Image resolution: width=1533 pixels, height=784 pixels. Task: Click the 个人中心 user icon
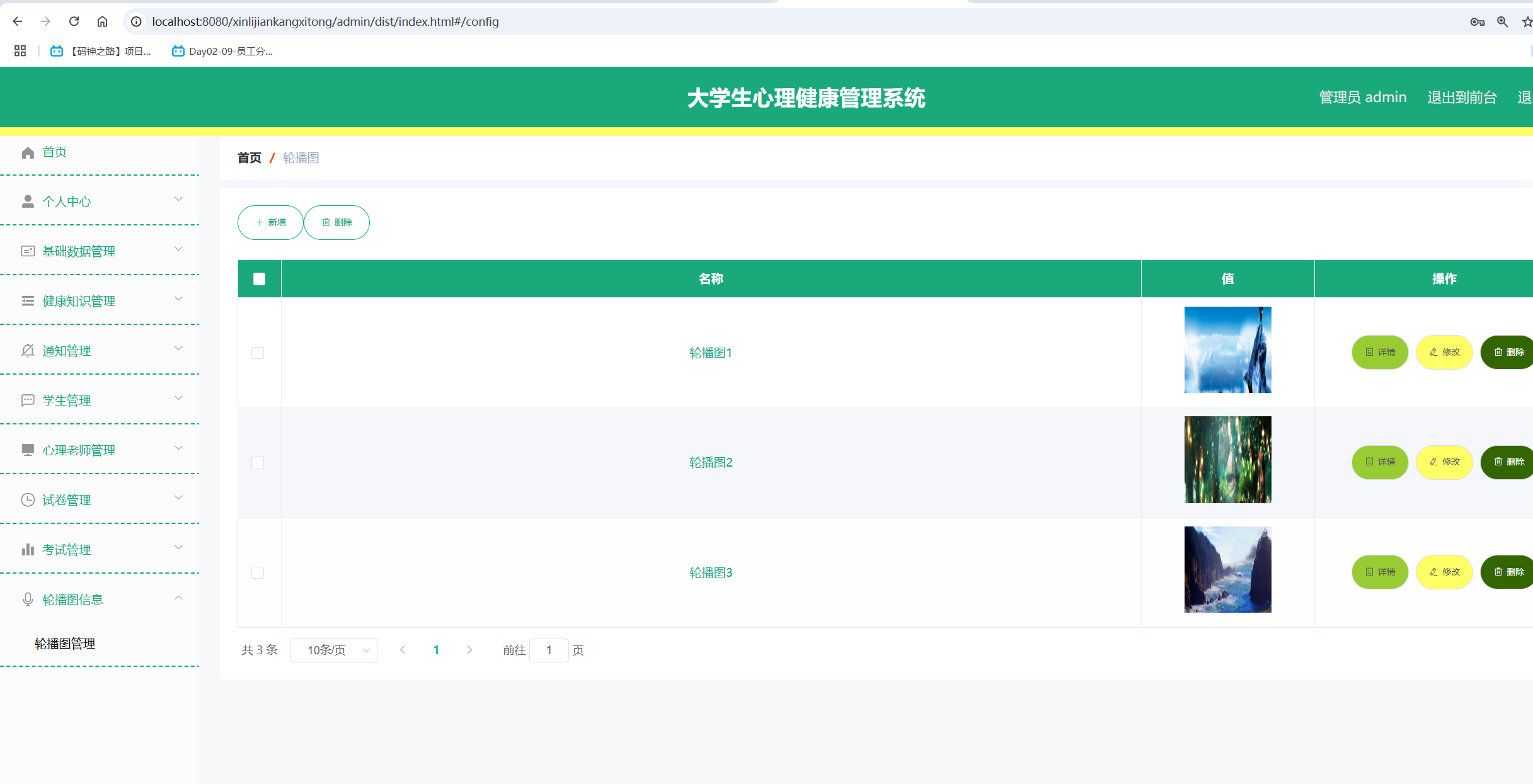coord(28,202)
